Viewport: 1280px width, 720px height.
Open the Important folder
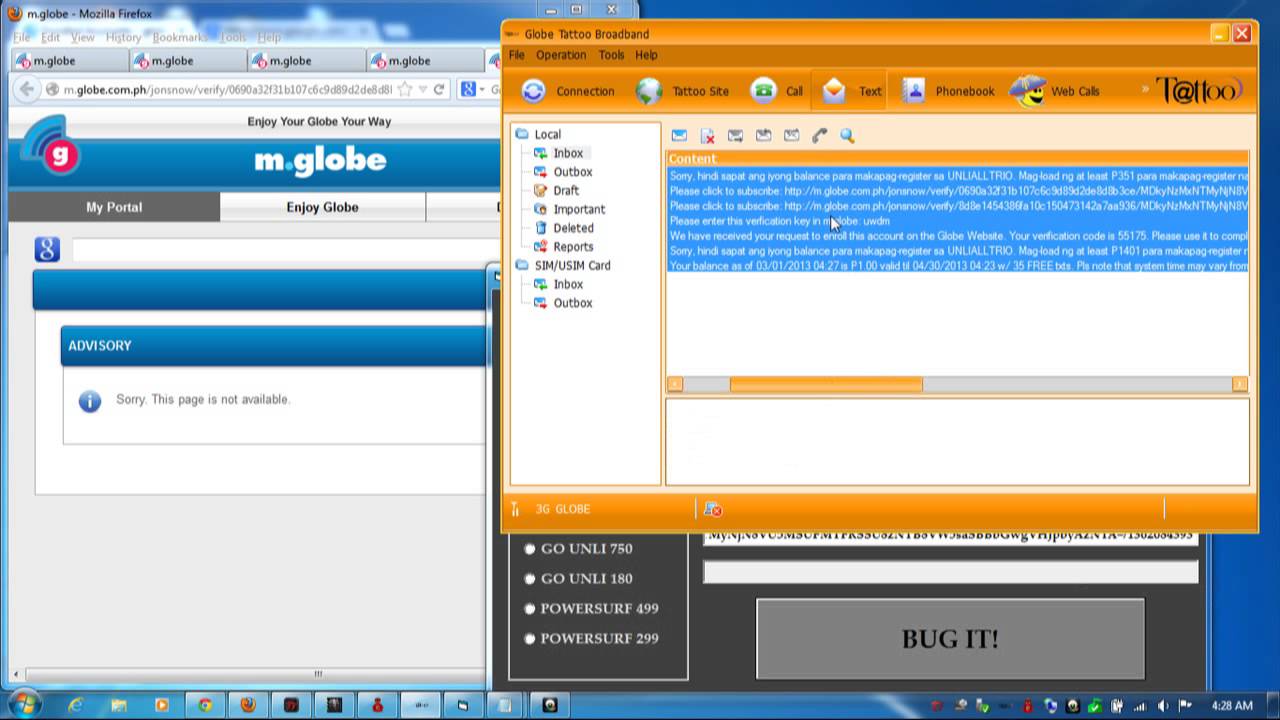pyautogui.click(x=569, y=209)
